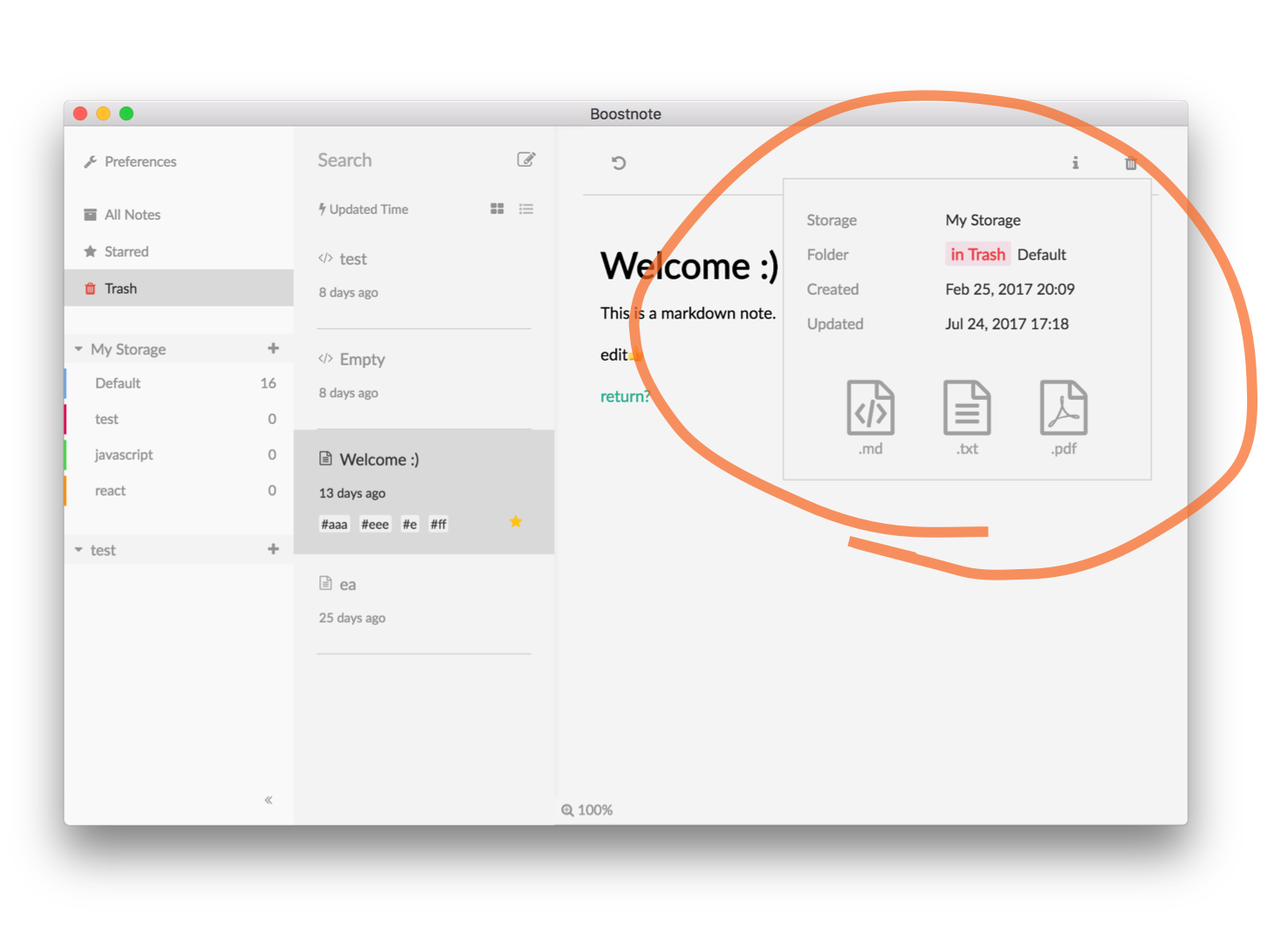The height and width of the screenshot is (927, 1288).
Task: Click the in Trash badge
Action: [978, 254]
